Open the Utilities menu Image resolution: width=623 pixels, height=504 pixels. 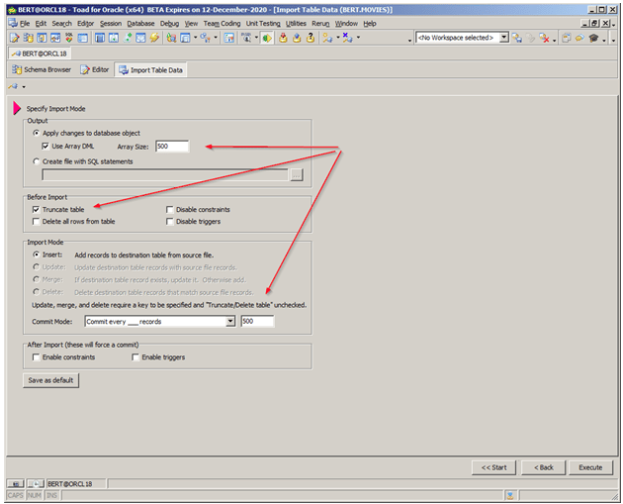(x=296, y=23)
